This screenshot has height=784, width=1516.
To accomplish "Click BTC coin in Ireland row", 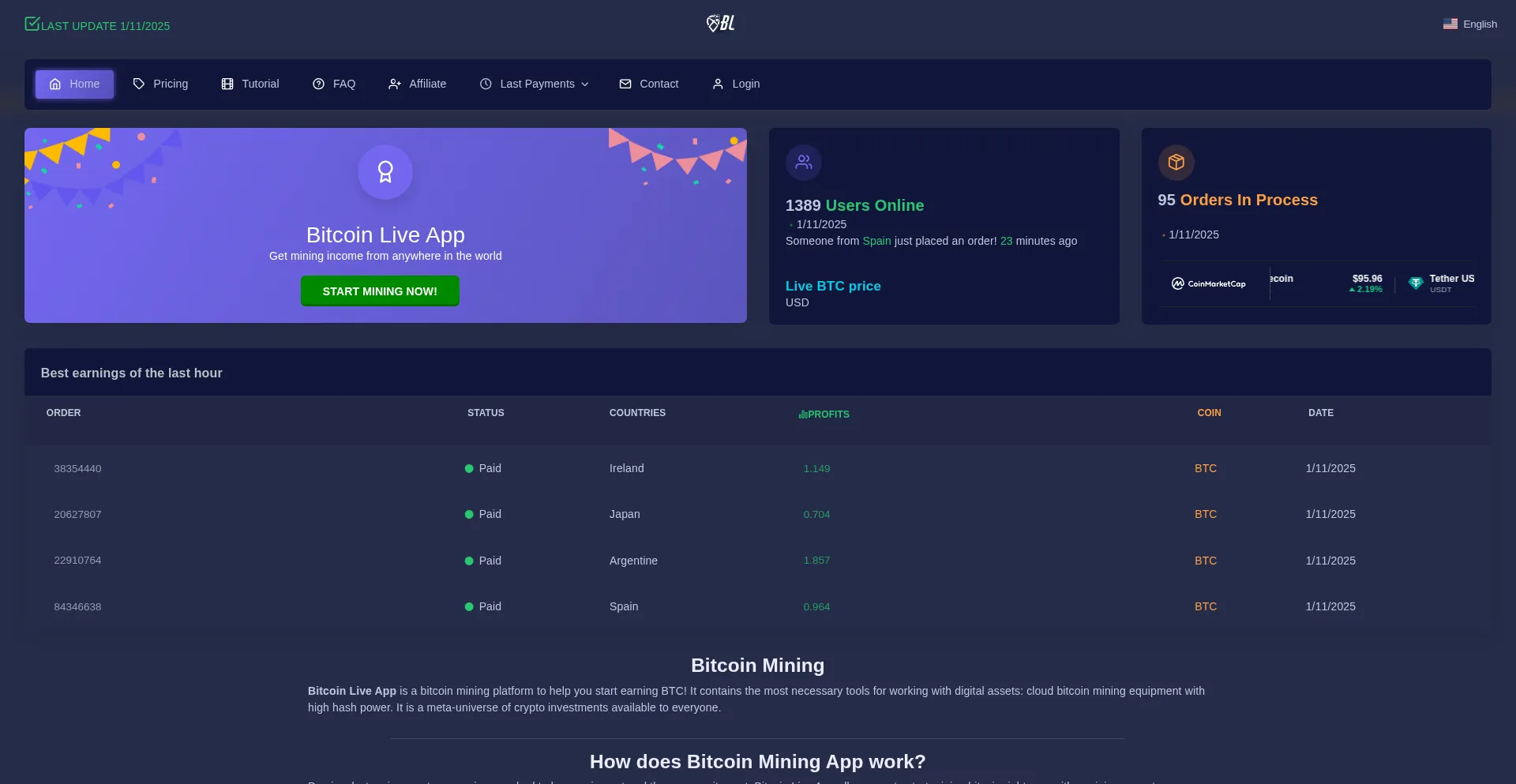I will point(1205,468).
